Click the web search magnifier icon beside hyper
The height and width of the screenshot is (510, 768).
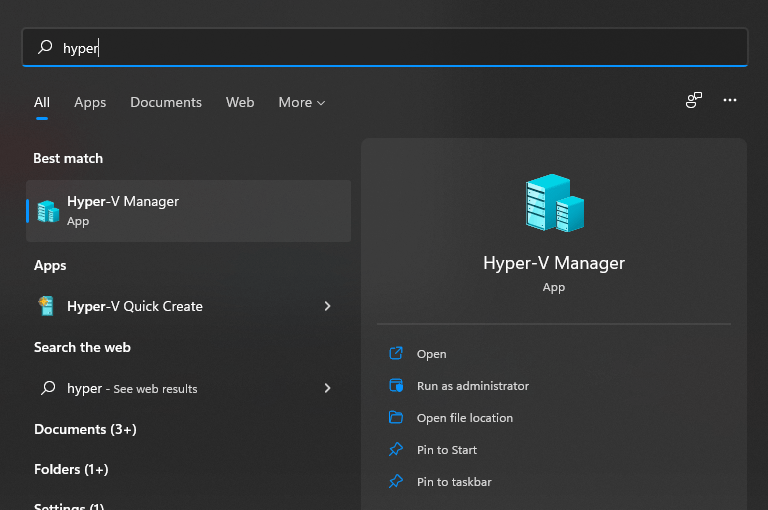coord(48,388)
